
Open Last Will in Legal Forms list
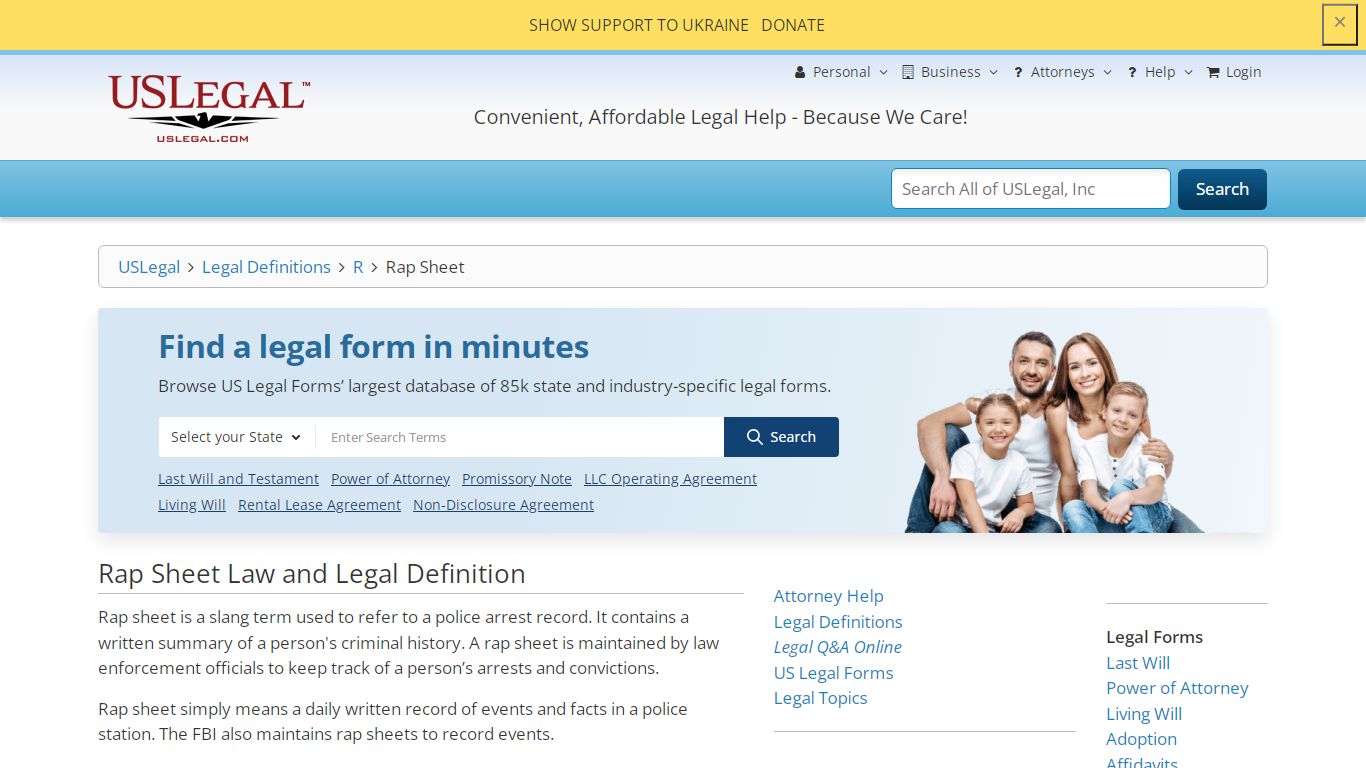pos(1138,663)
